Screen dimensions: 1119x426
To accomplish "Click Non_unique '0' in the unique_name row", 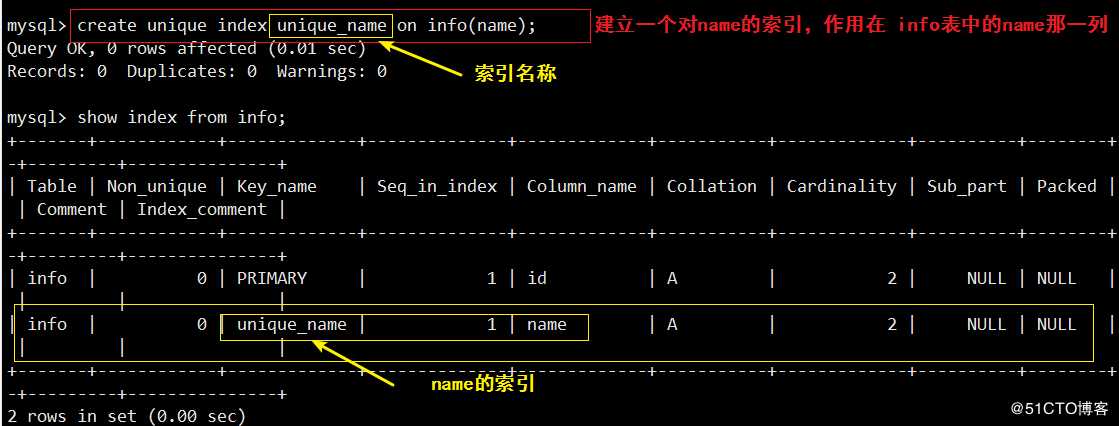I will 202,325.
